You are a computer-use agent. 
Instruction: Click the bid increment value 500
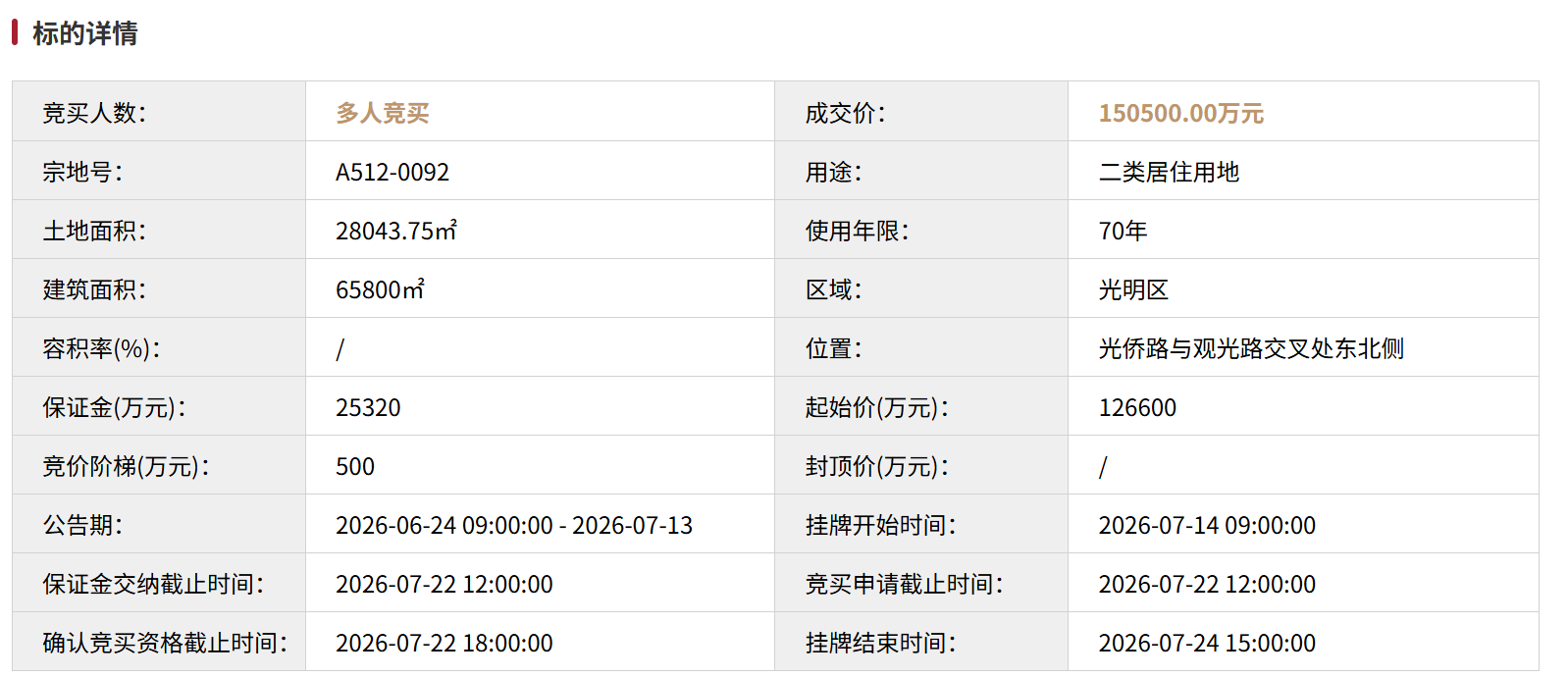point(355,466)
